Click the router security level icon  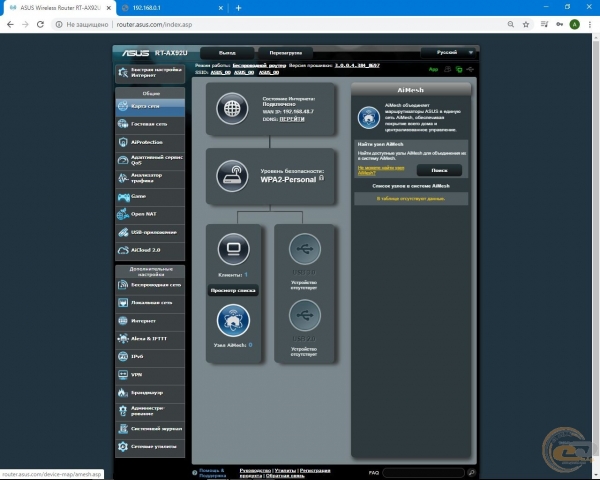tap(232, 176)
